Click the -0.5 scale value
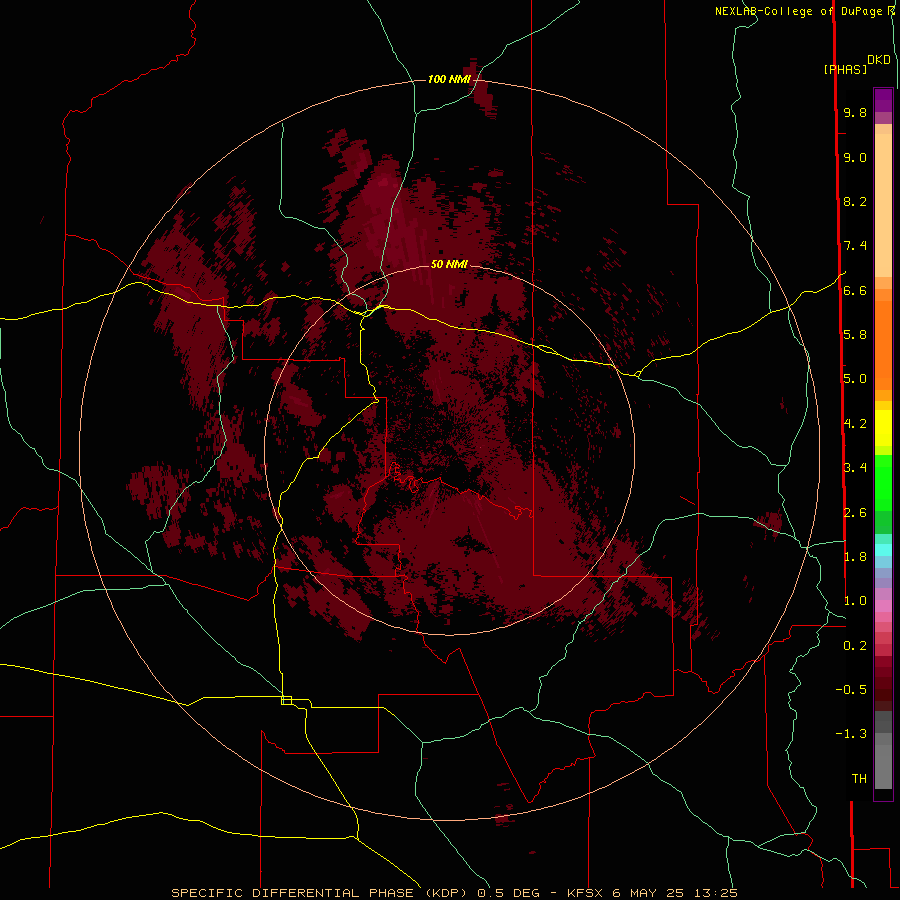This screenshot has width=900, height=900. coord(851,690)
